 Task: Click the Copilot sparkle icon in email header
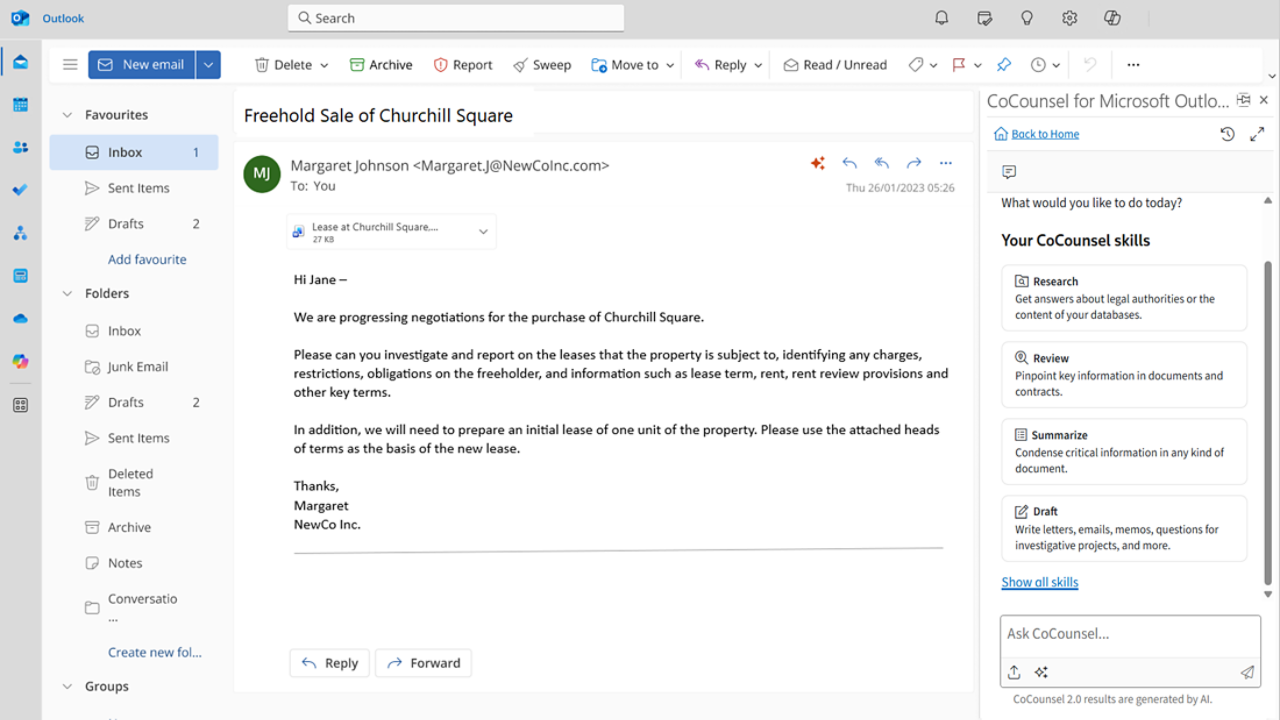(x=817, y=163)
